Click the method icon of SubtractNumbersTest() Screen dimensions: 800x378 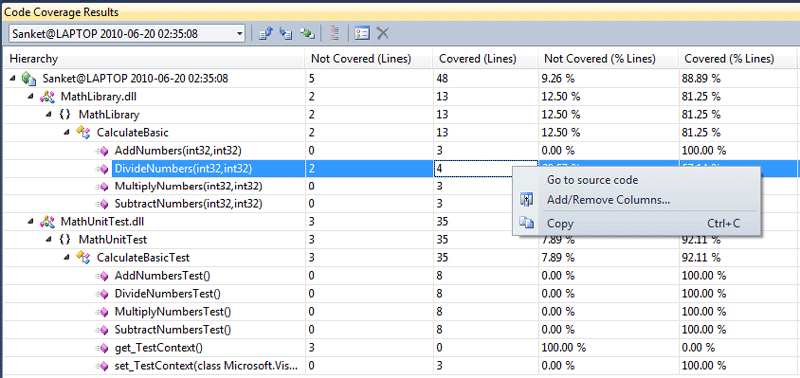click(102, 330)
